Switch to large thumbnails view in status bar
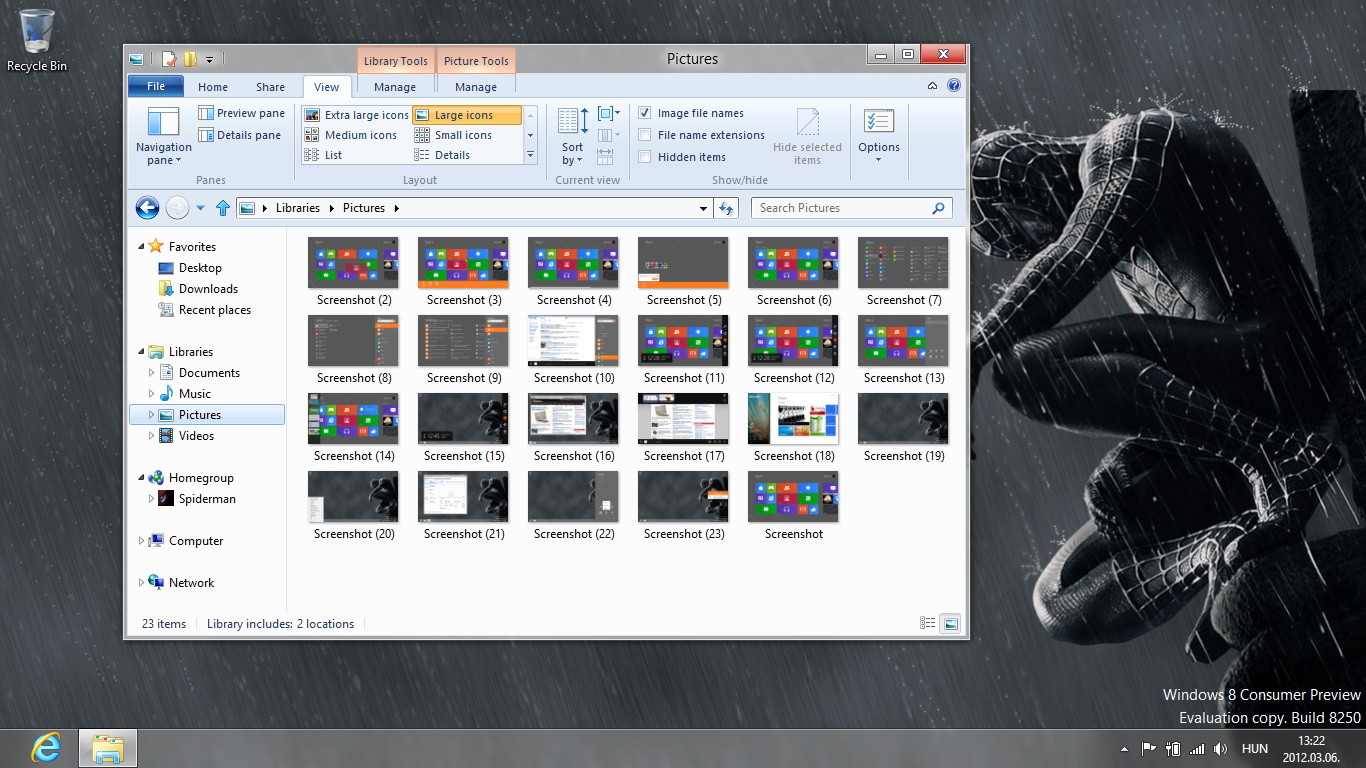The image size is (1366, 768). [950, 623]
